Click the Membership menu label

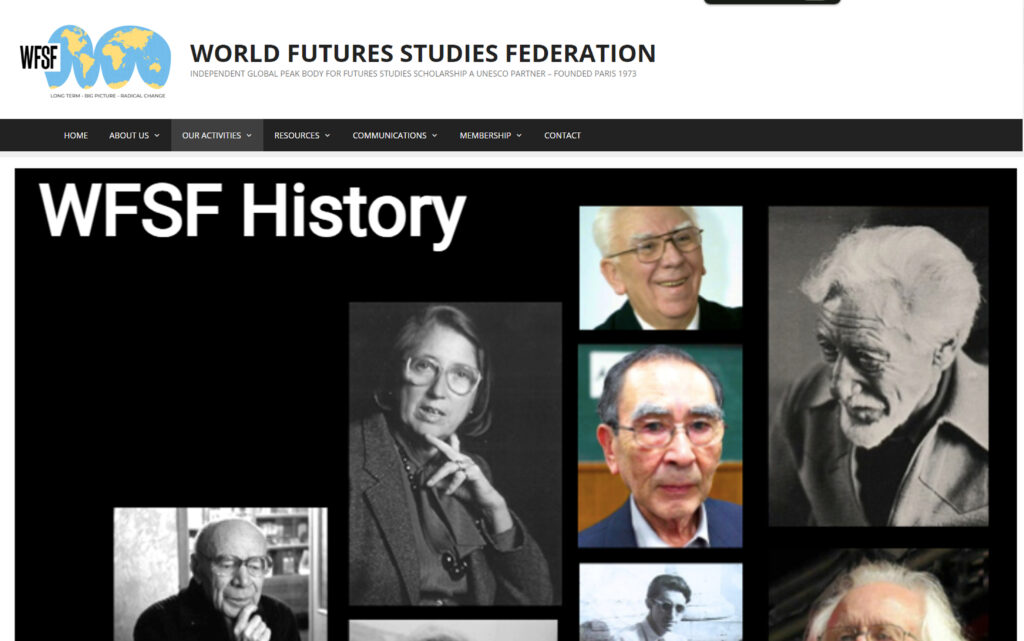[485, 135]
